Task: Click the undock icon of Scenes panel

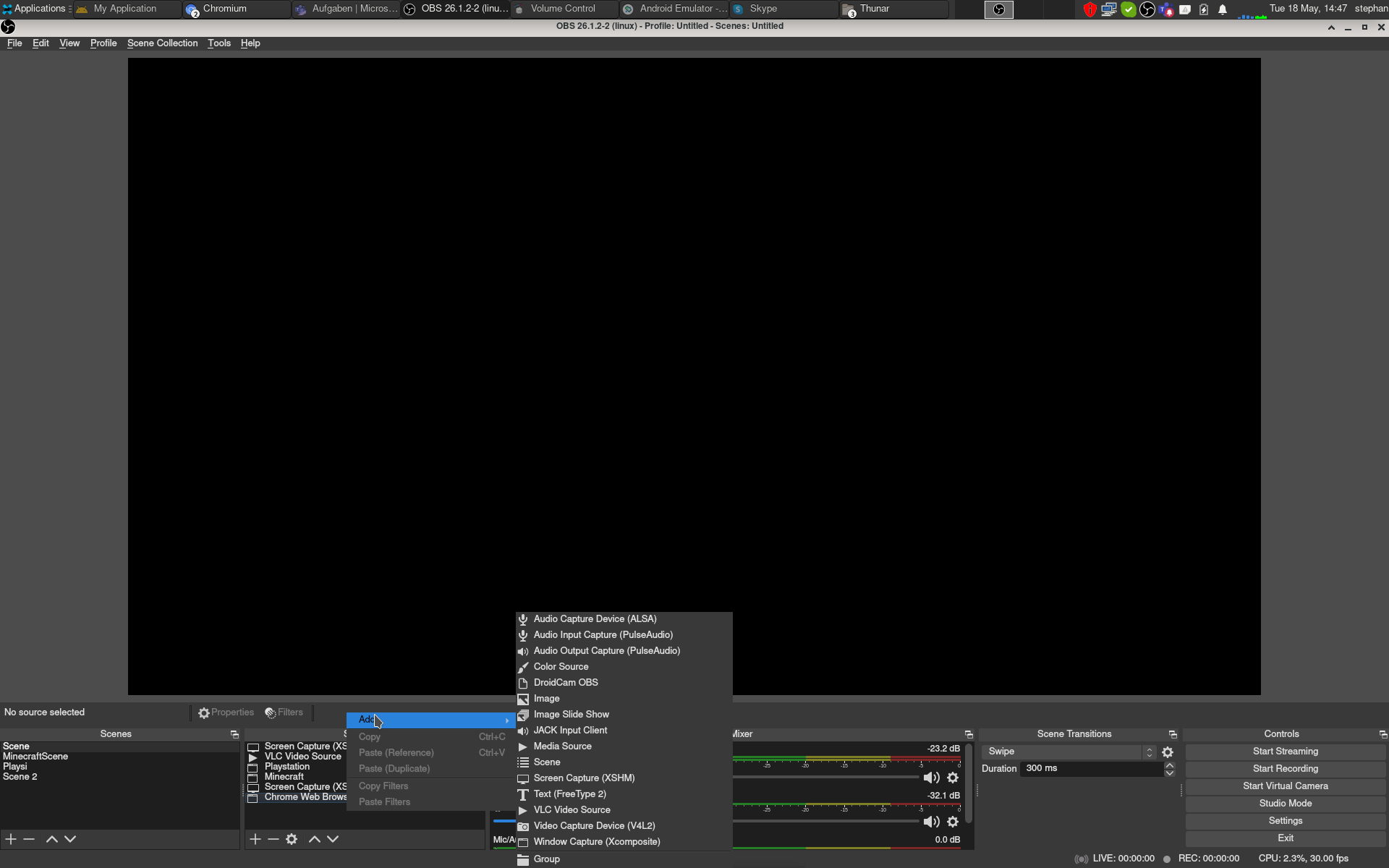Action: 234,734
